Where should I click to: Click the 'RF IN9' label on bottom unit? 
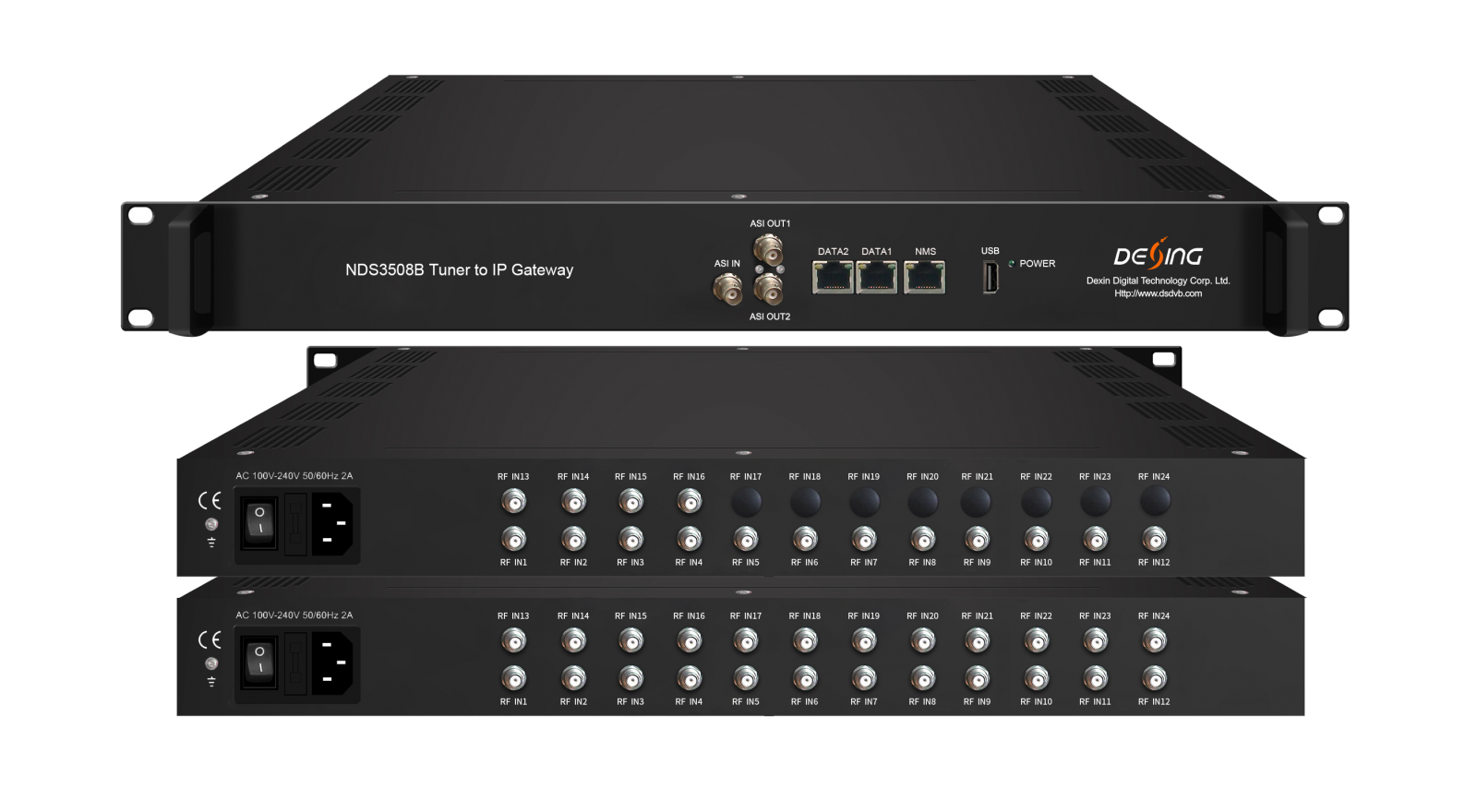coord(977,702)
